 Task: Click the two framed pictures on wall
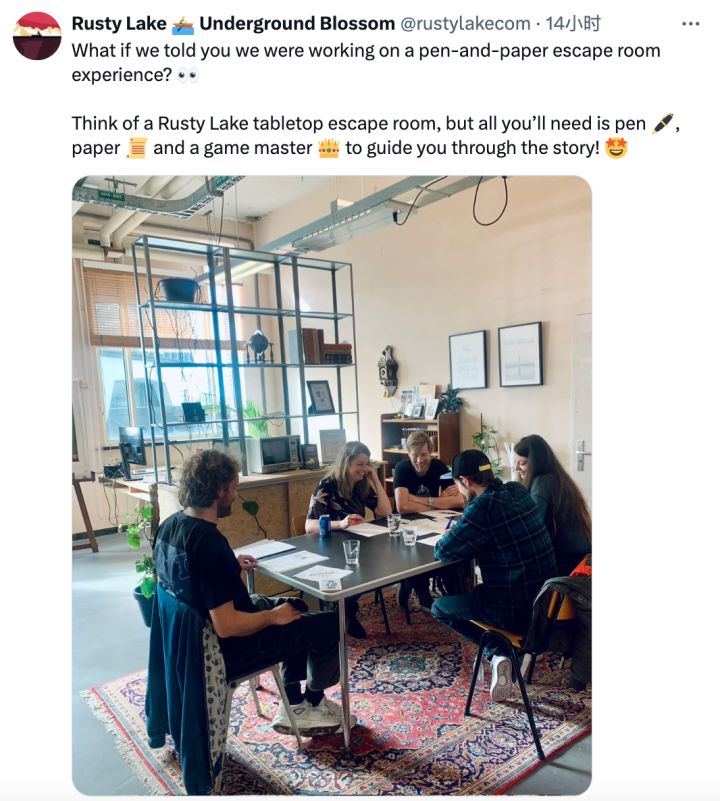(495, 357)
